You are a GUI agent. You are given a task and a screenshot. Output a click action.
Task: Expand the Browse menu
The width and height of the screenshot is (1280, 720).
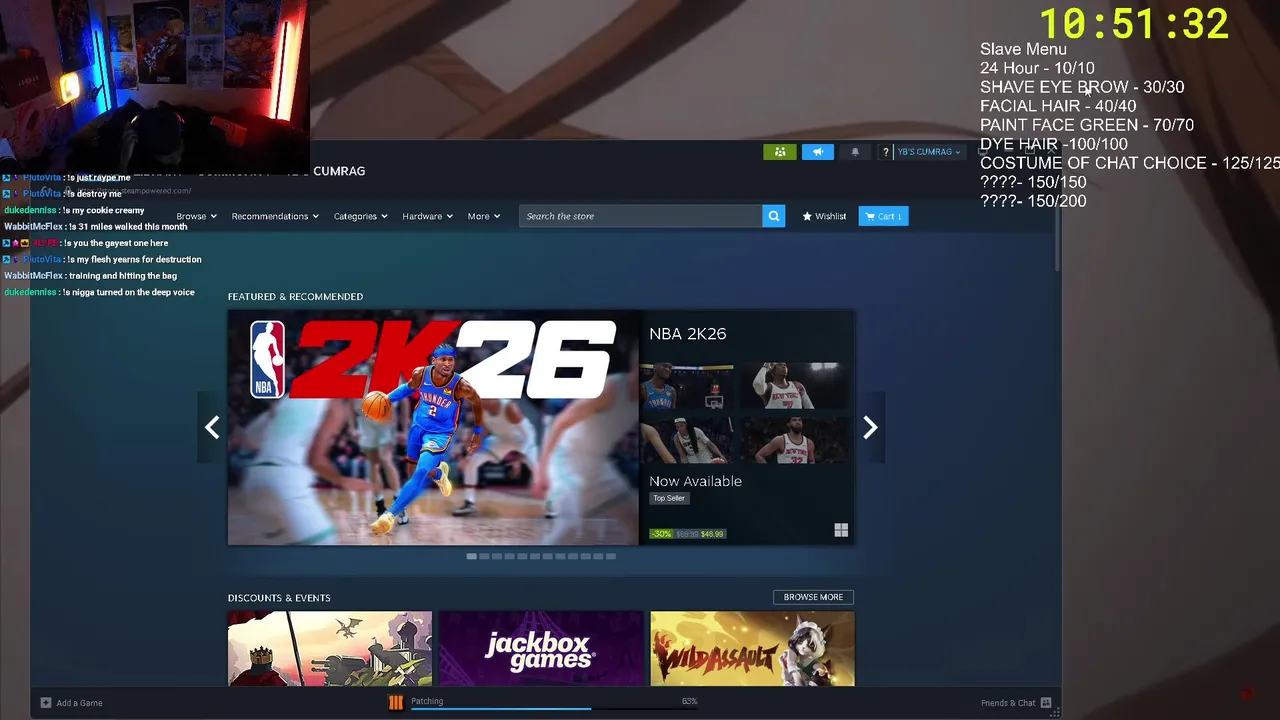tap(196, 216)
